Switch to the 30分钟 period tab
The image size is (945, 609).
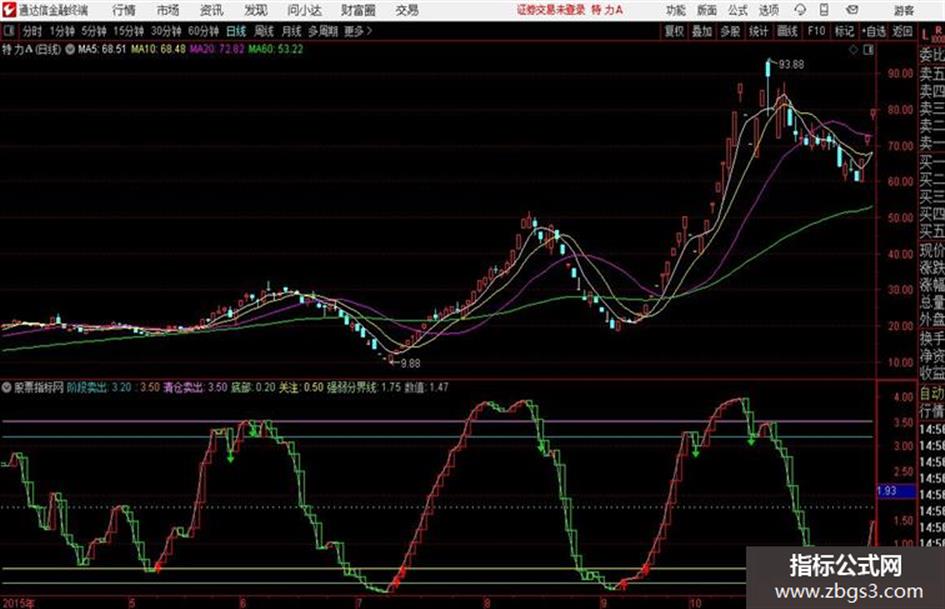[x=166, y=31]
